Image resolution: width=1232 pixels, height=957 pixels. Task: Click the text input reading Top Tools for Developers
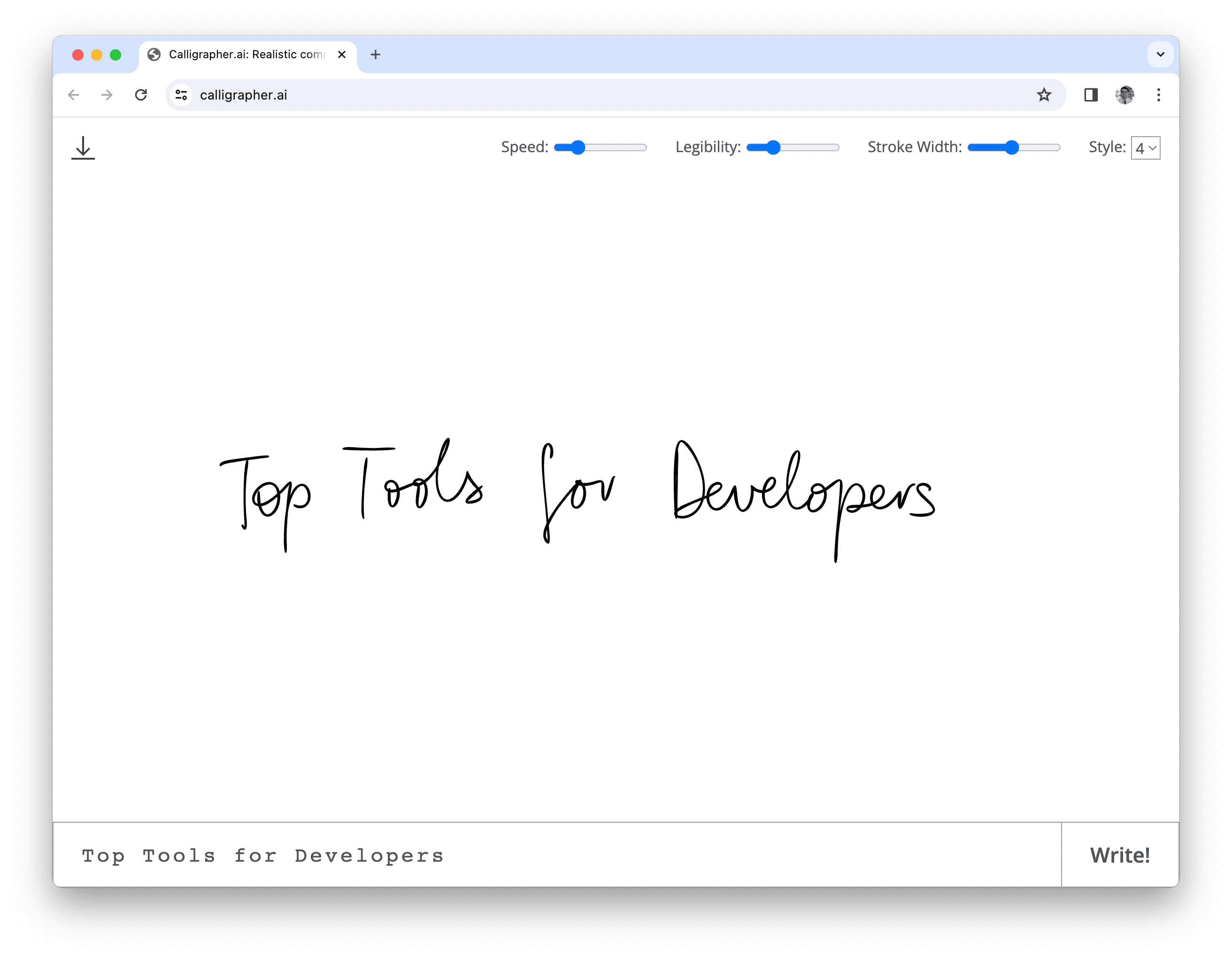pyautogui.click(x=262, y=856)
